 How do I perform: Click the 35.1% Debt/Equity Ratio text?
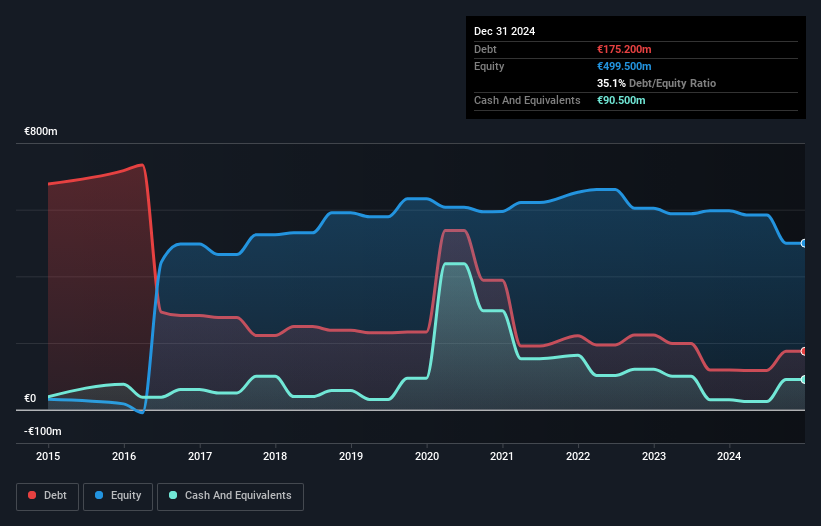click(656, 83)
